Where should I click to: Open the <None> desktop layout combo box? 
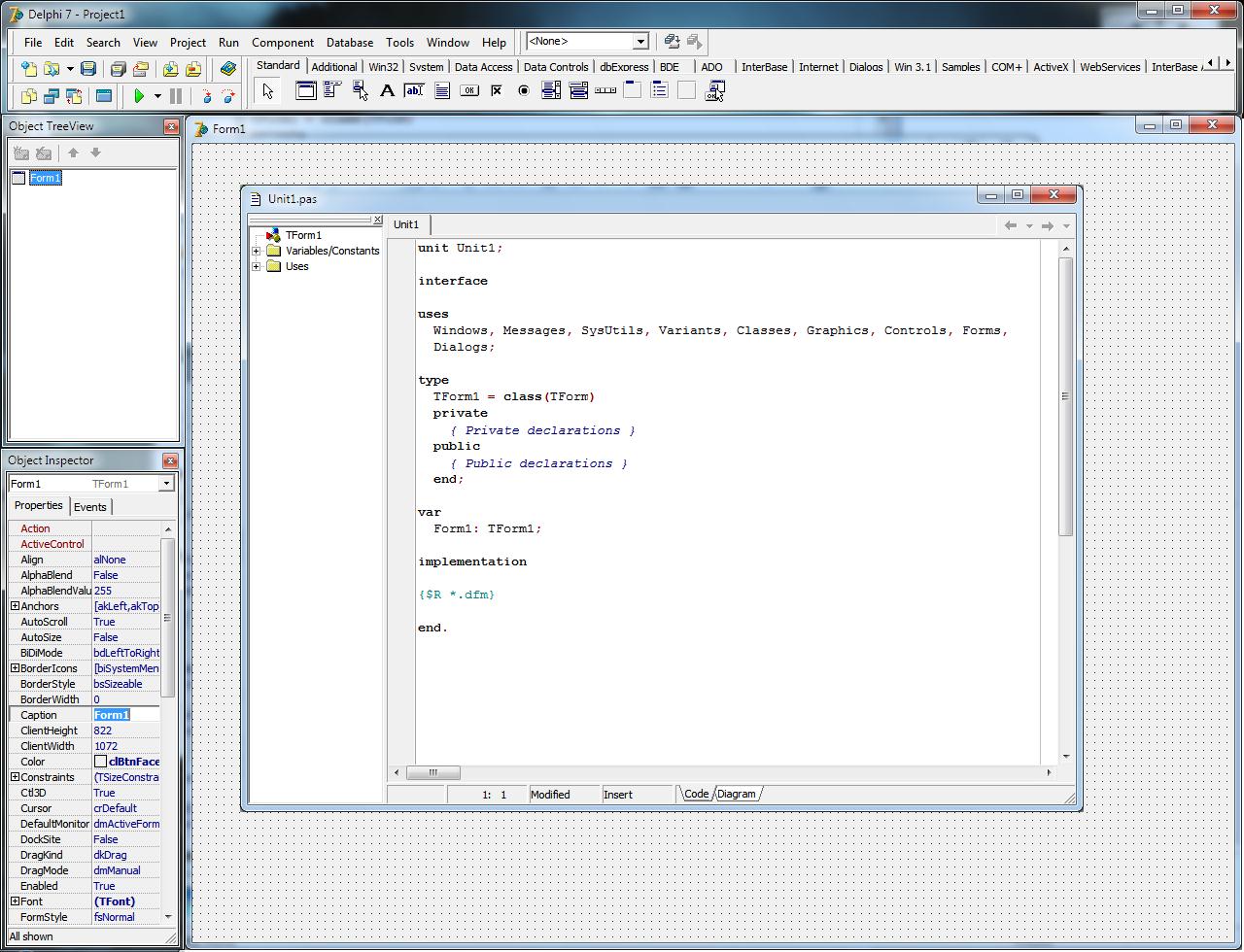[640, 42]
